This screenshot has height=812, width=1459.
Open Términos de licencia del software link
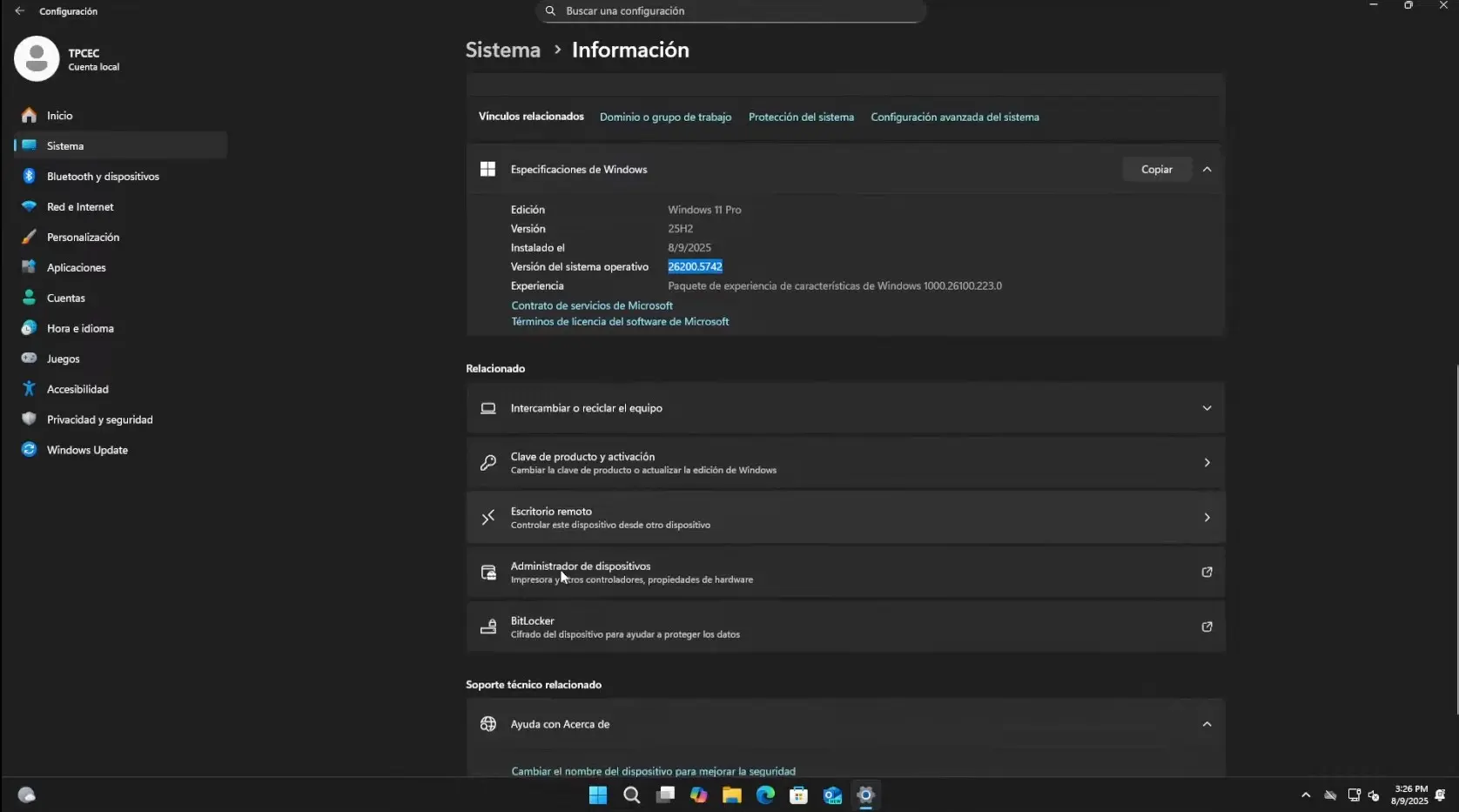click(620, 321)
